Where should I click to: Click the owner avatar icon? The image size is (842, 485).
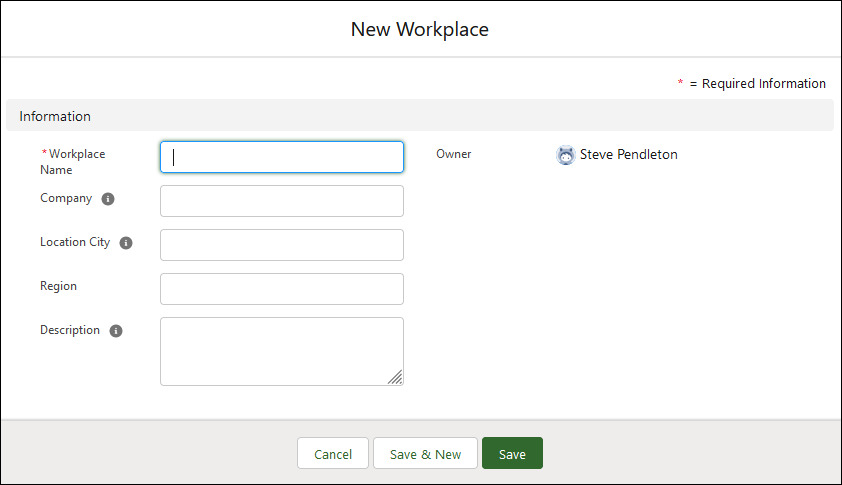pos(566,155)
